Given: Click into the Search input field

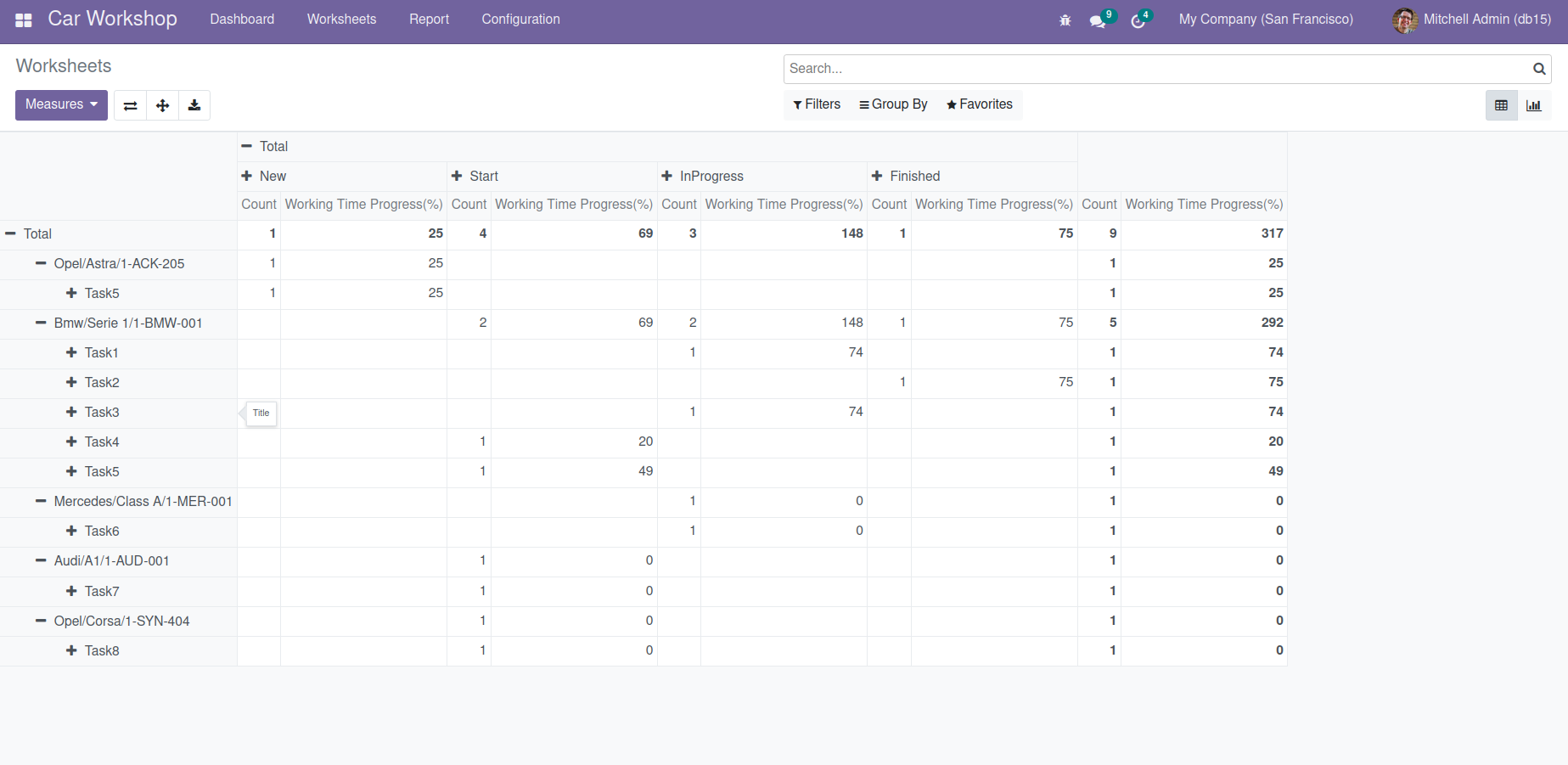Looking at the screenshot, I should [1155, 69].
